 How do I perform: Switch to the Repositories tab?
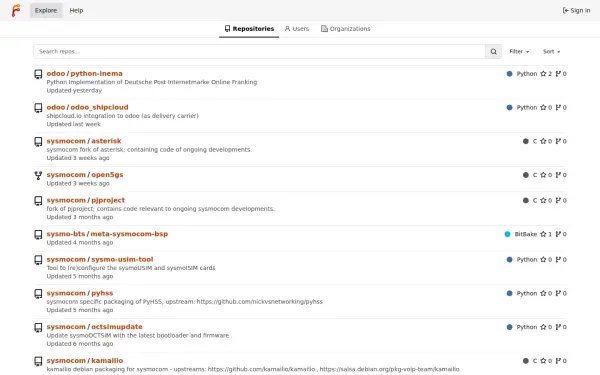pyautogui.click(x=249, y=29)
